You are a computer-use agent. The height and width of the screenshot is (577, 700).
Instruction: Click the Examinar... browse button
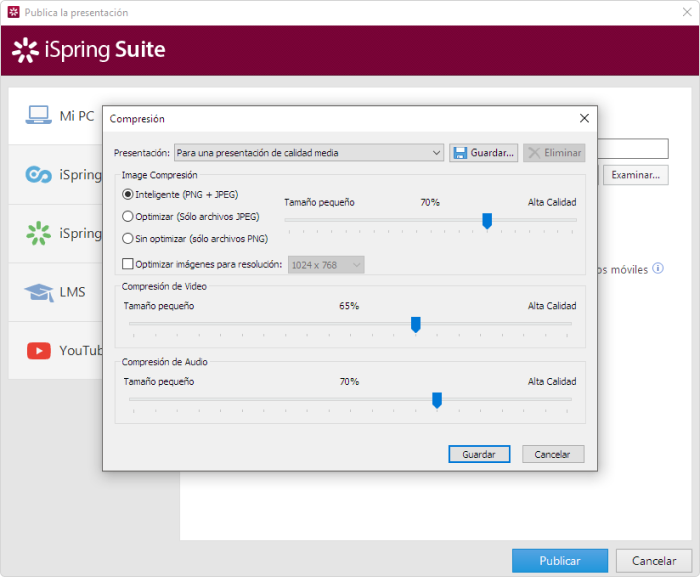635,175
